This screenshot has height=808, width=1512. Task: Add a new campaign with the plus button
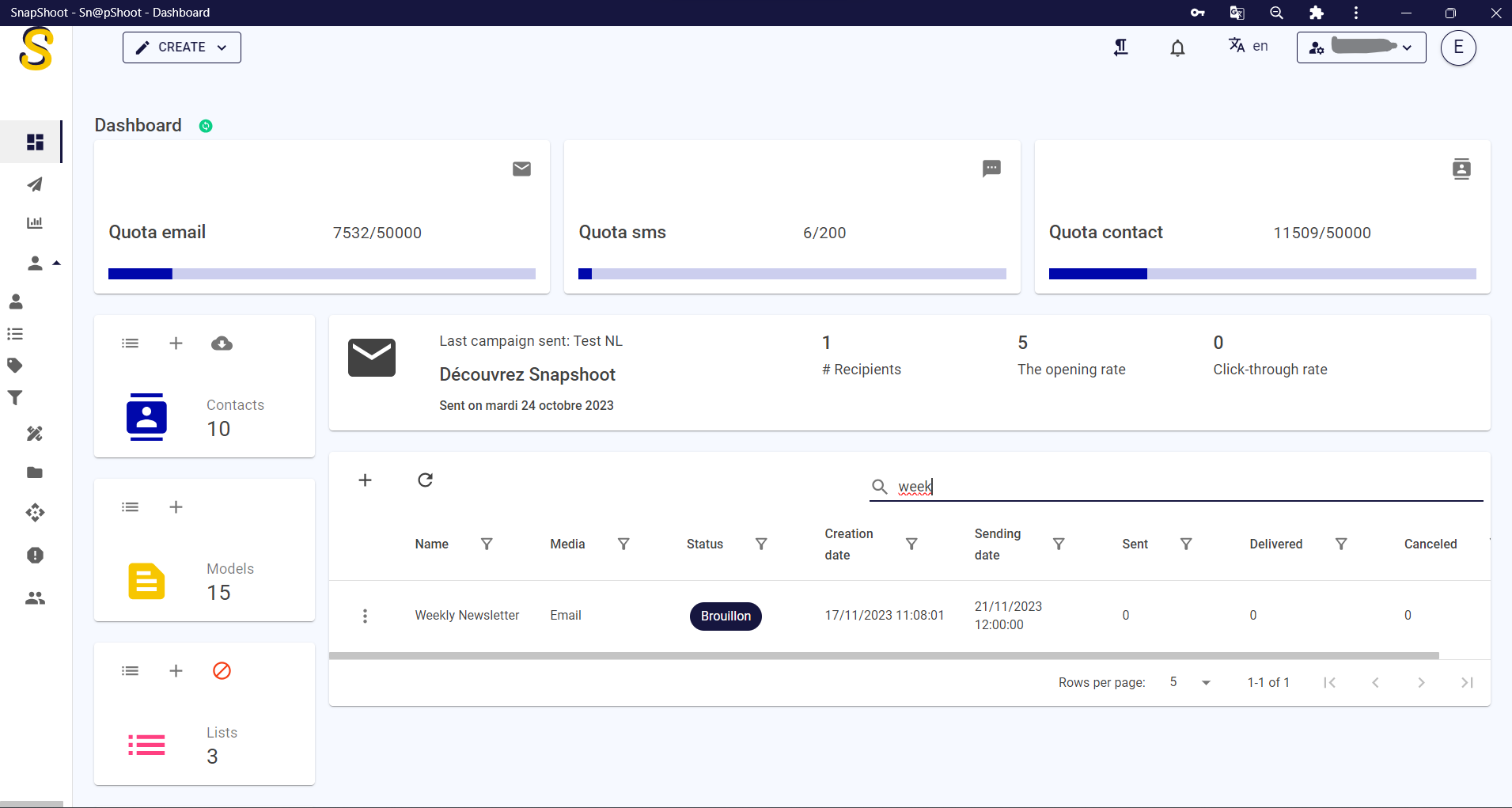[x=366, y=480]
